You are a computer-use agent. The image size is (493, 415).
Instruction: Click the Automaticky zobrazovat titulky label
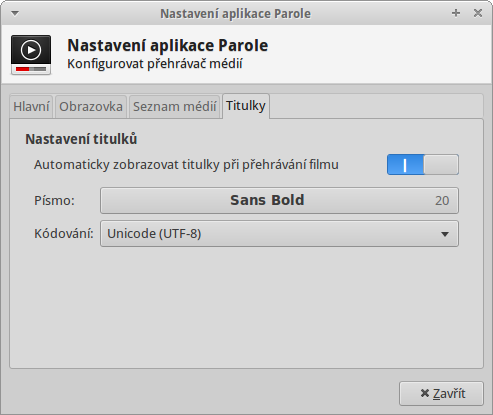pyautogui.click(x=186, y=165)
